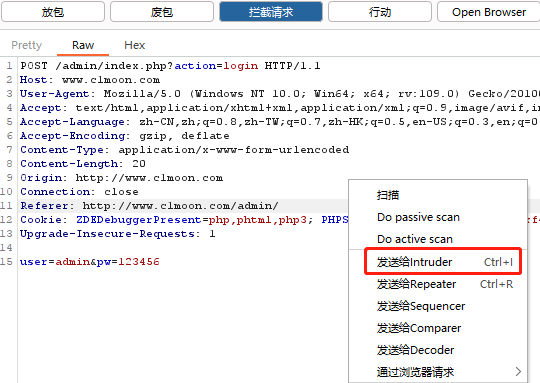Click the Origin header line

[122, 178]
